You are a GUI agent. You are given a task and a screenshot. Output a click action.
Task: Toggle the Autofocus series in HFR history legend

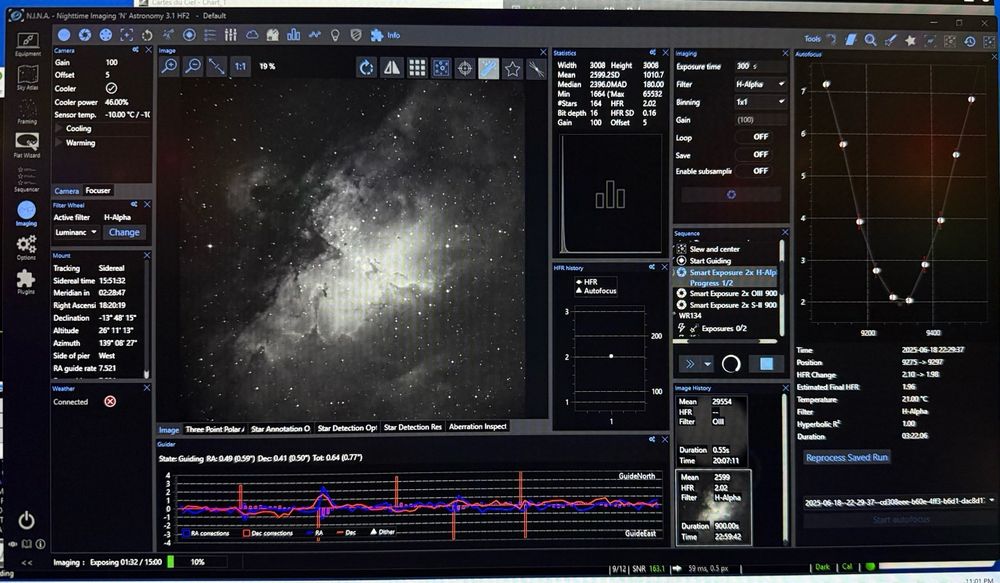596,291
